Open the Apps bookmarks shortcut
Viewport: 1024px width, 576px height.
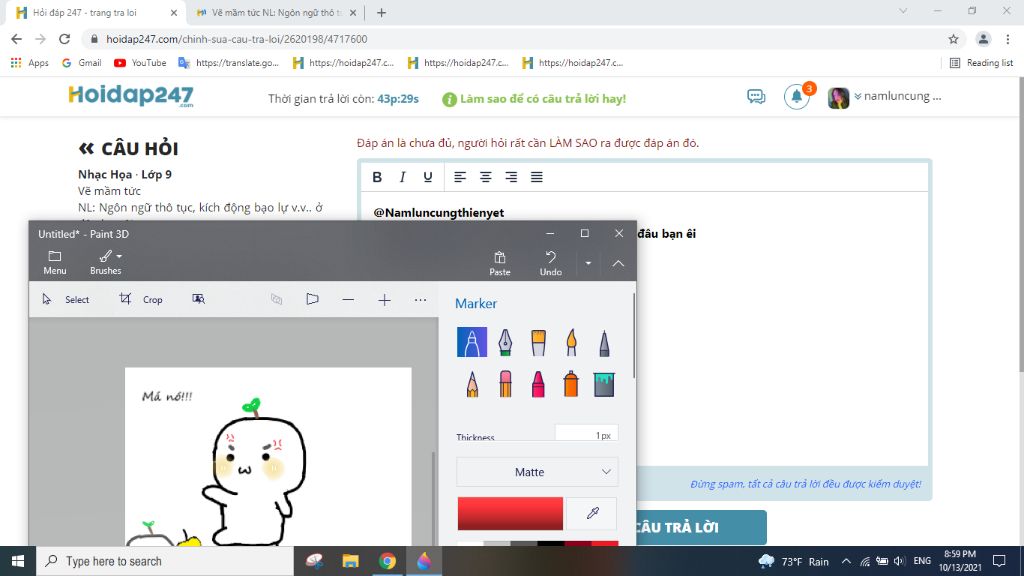[x=29, y=63]
